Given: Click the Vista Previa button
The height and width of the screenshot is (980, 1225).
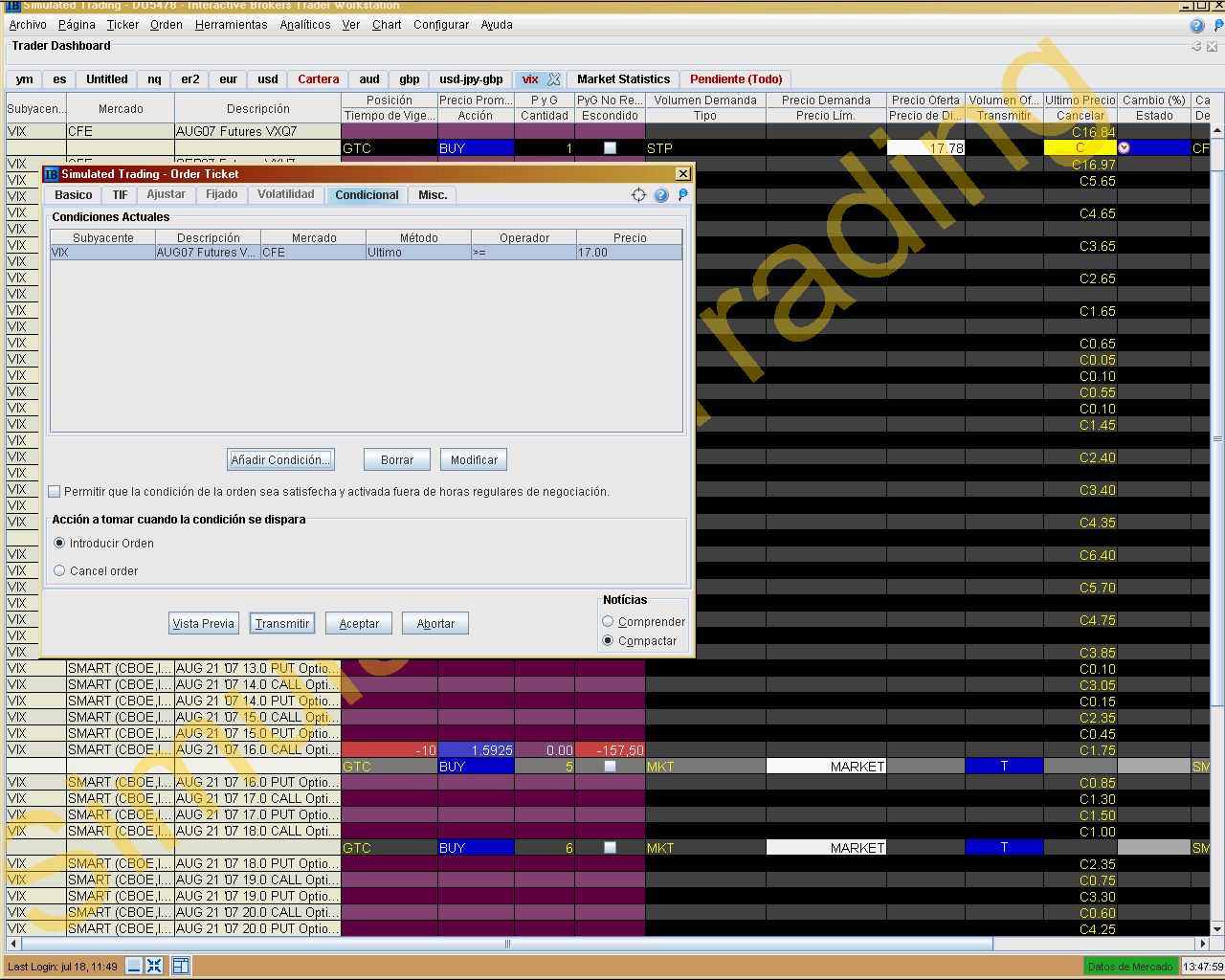Looking at the screenshot, I should [203, 624].
